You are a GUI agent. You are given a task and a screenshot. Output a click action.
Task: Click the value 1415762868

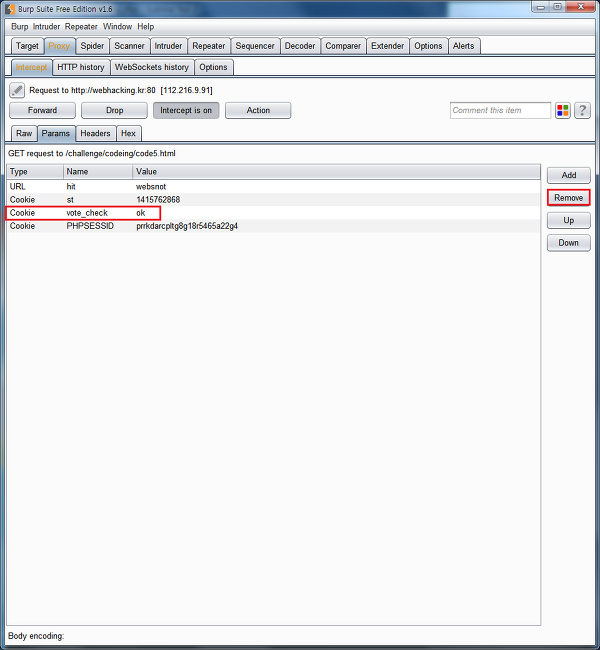click(158, 200)
